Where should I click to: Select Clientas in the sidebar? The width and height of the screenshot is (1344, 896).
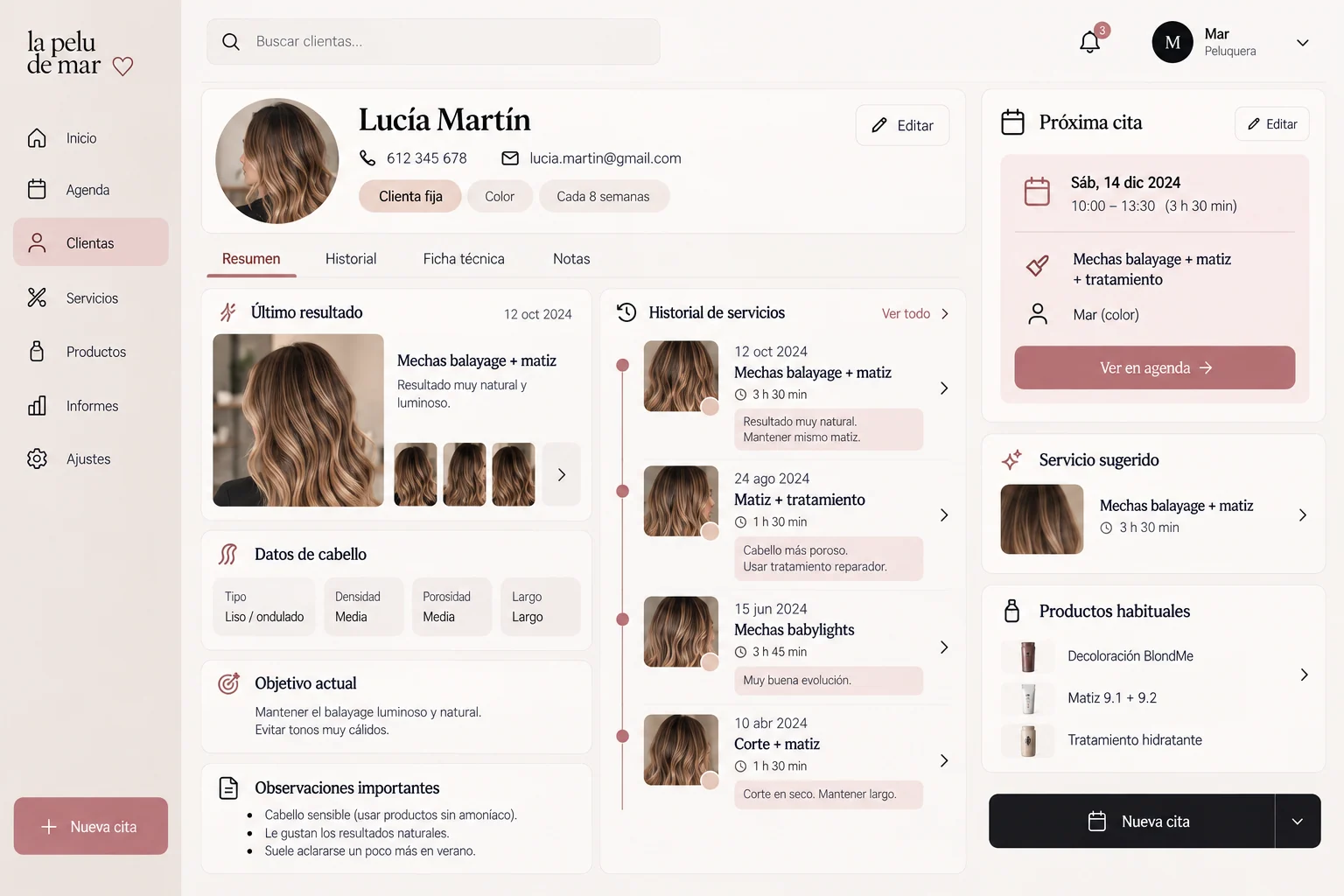pyautogui.click(x=91, y=242)
